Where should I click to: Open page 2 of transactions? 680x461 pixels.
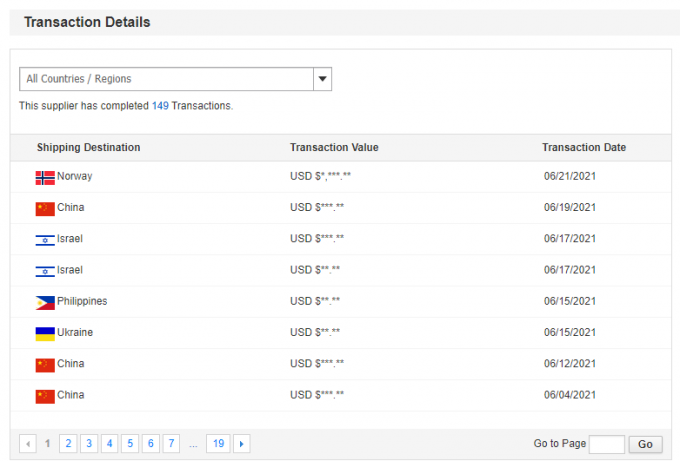(x=68, y=443)
